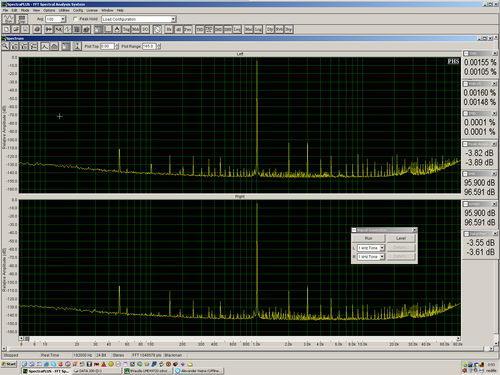Click the Plot Range value field
This screenshot has height=375, width=500.
click(x=149, y=46)
